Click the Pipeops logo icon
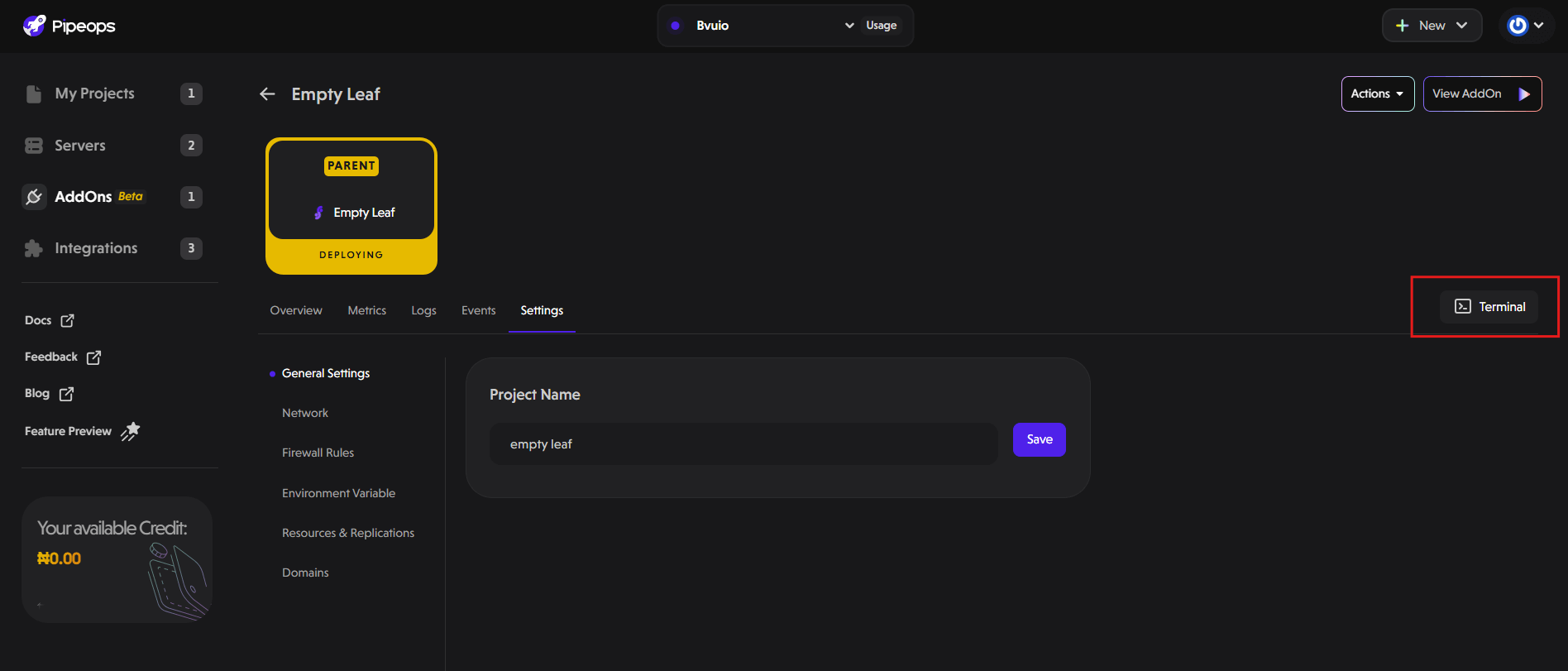This screenshot has width=1568, height=671. pyautogui.click(x=33, y=25)
